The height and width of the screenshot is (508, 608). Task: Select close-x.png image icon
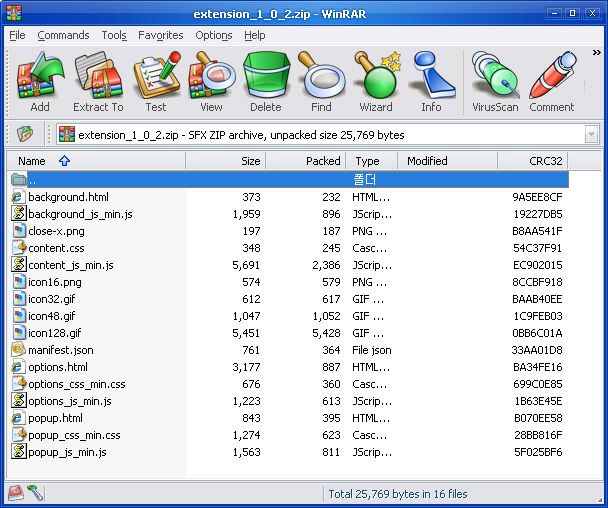click(x=18, y=231)
